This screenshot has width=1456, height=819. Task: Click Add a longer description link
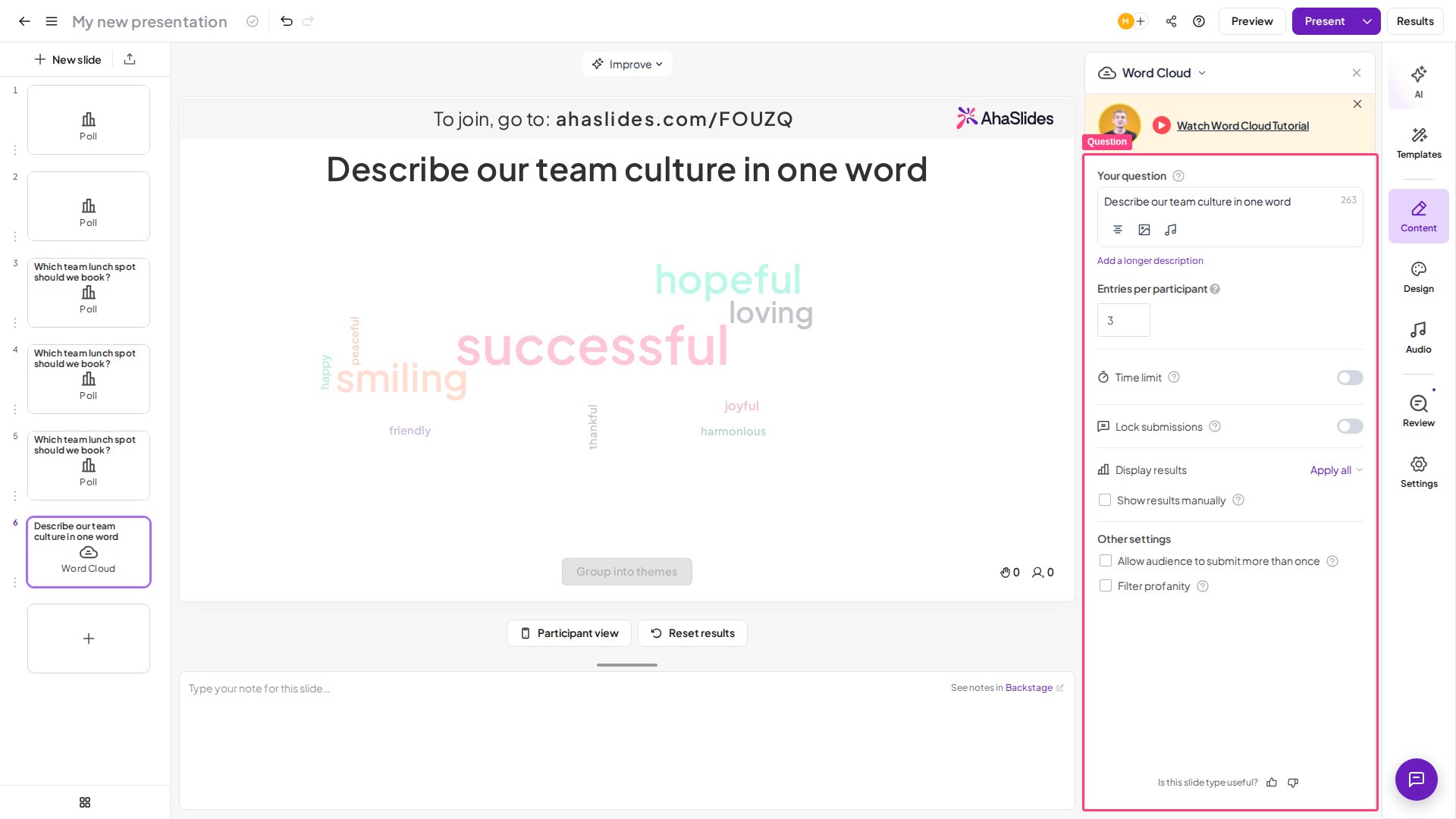[x=1150, y=261]
